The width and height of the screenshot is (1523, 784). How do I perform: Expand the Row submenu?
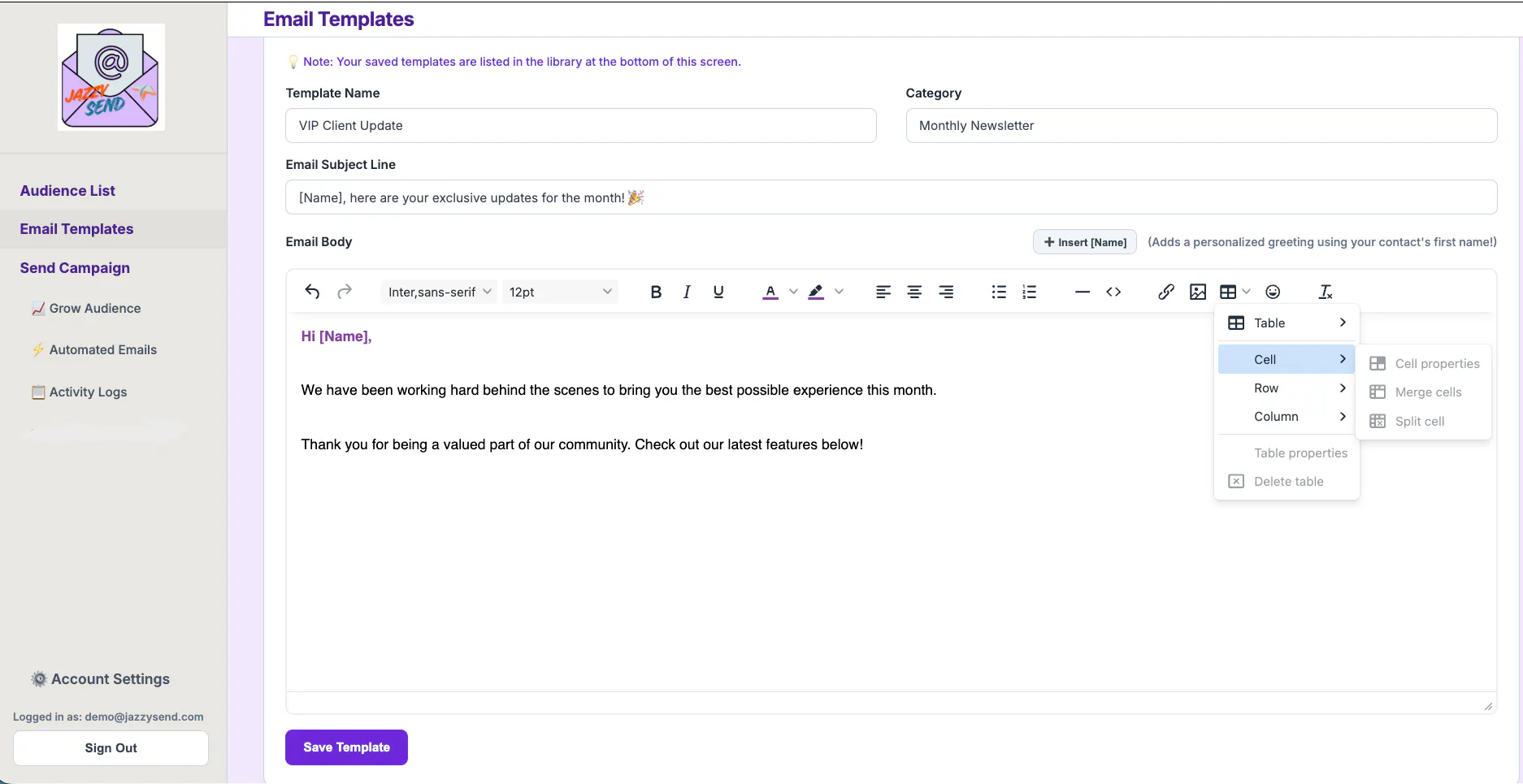coord(1287,388)
